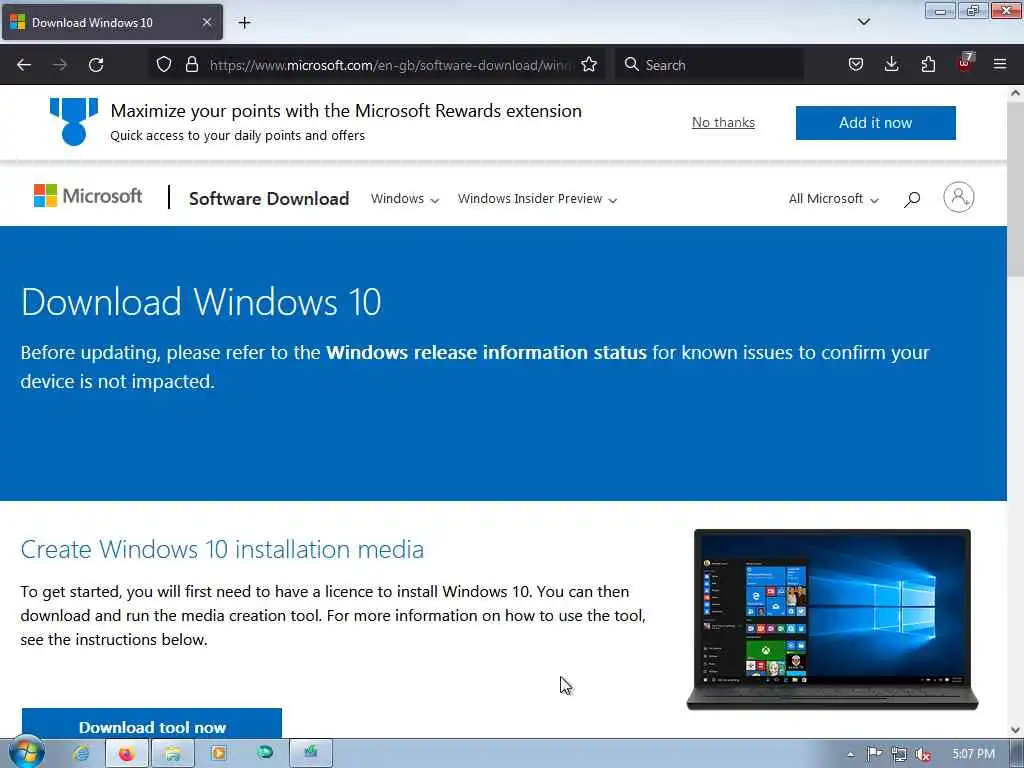Switch to Firefox in the taskbar
The image size is (1024, 768).
(126, 754)
